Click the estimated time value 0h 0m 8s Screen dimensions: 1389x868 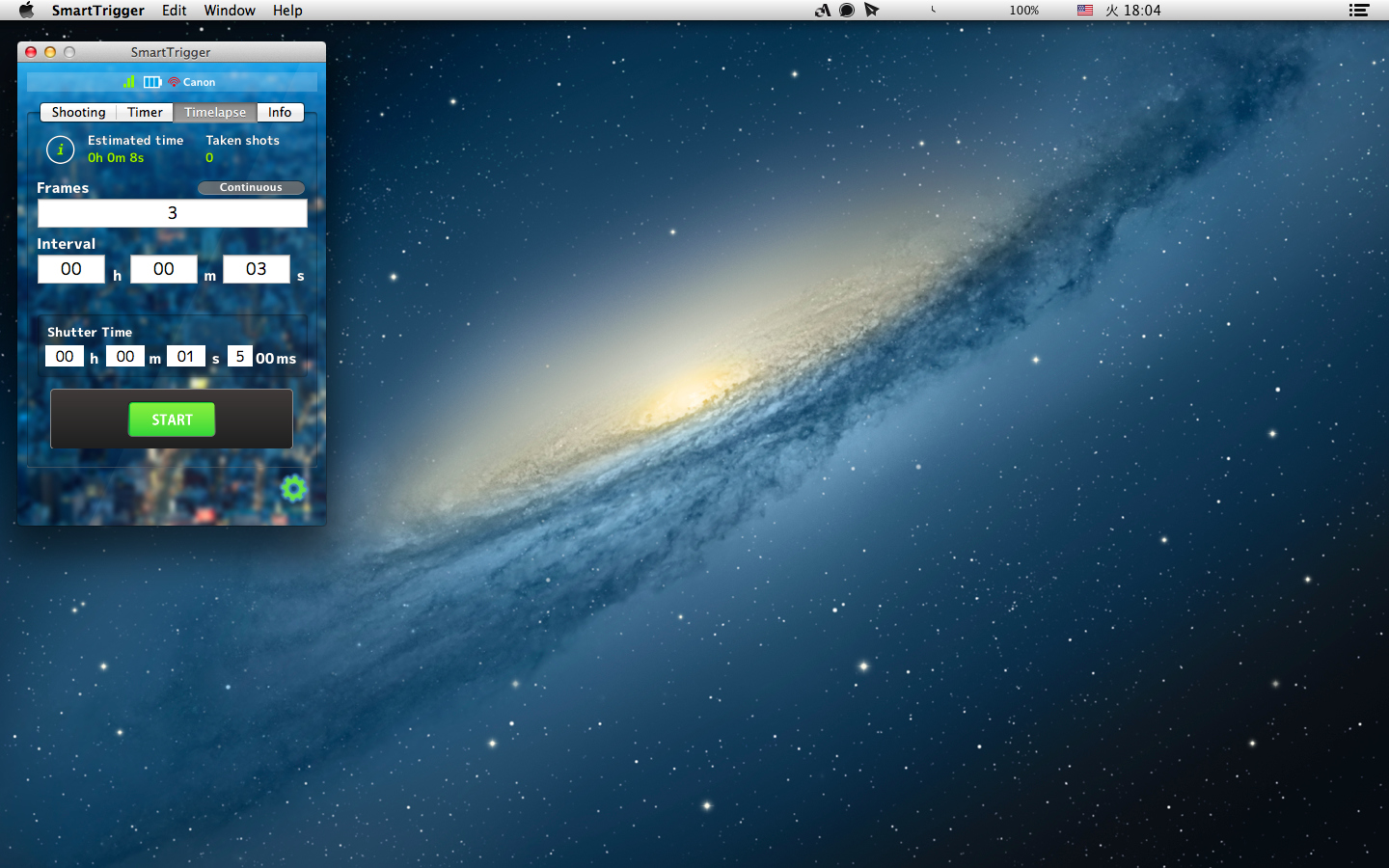click(x=116, y=157)
